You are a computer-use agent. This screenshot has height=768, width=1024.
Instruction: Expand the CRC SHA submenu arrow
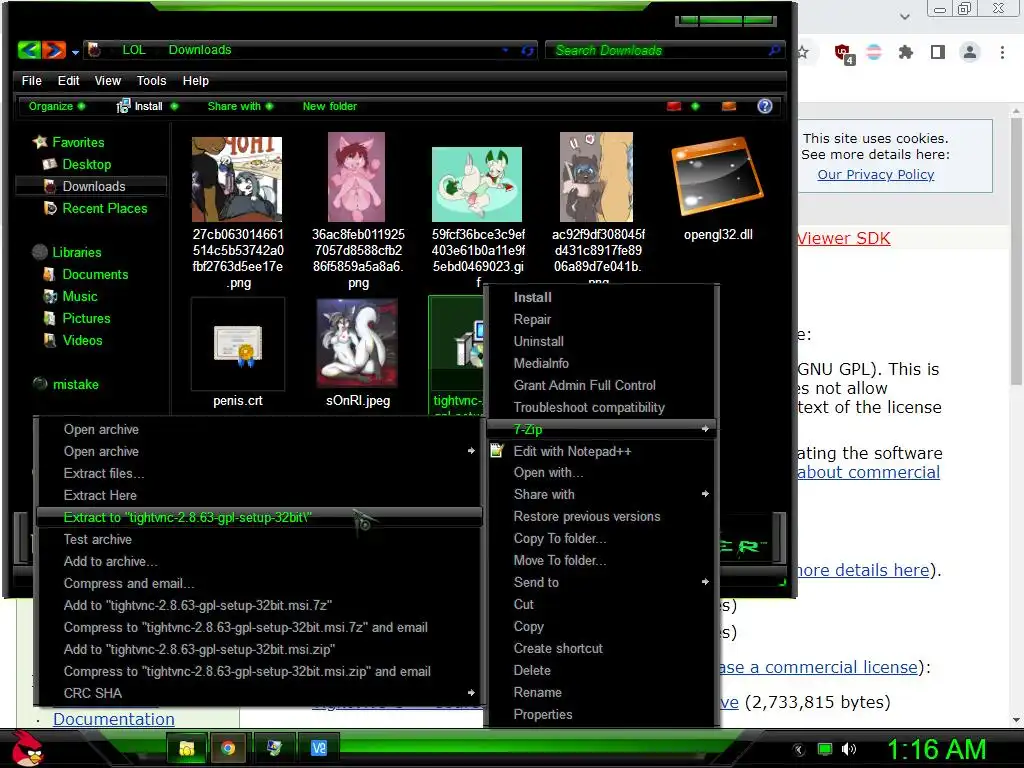point(472,693)
